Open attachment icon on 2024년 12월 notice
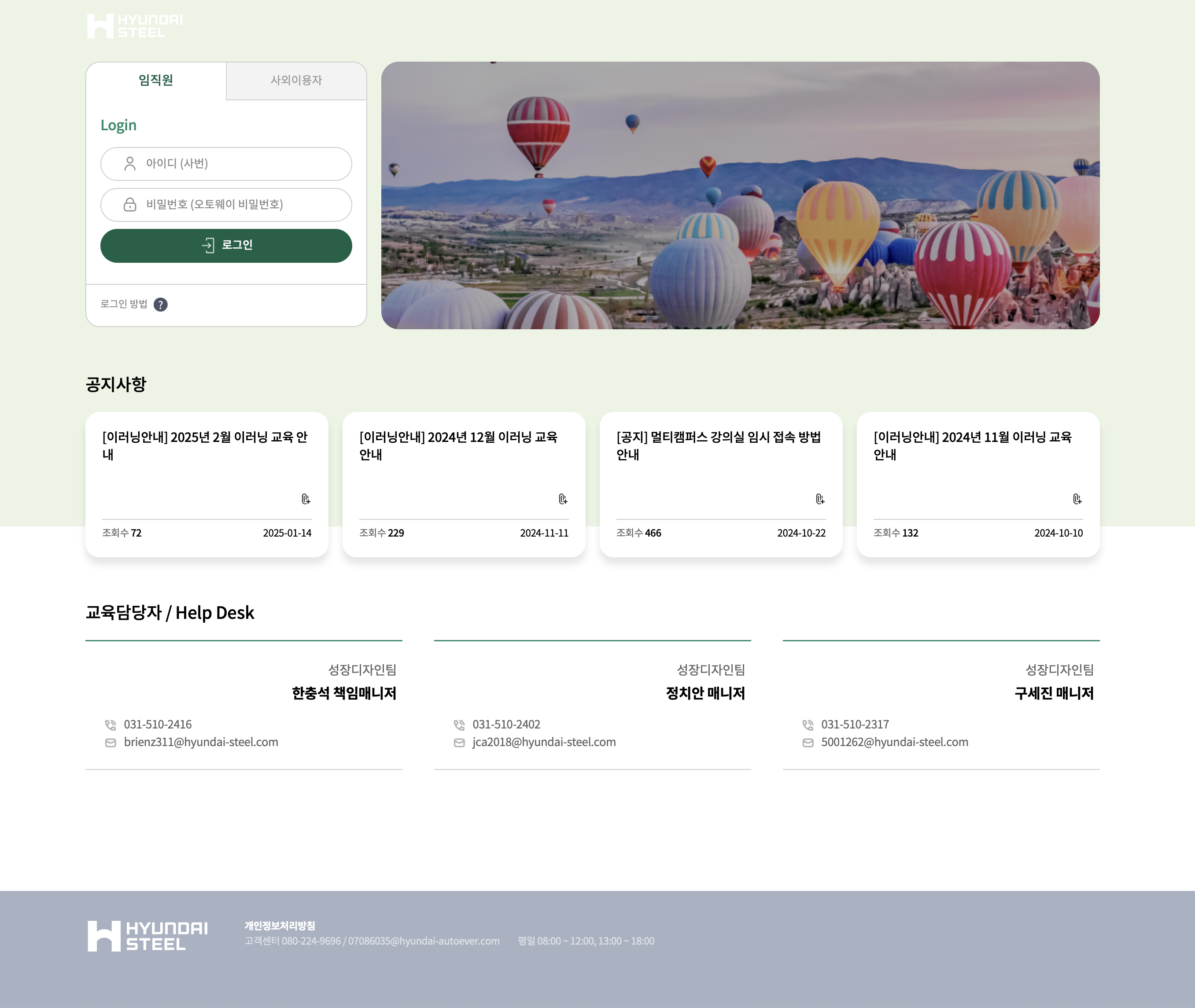Screen dimensions: 1195x1008 tap(563, 500)
